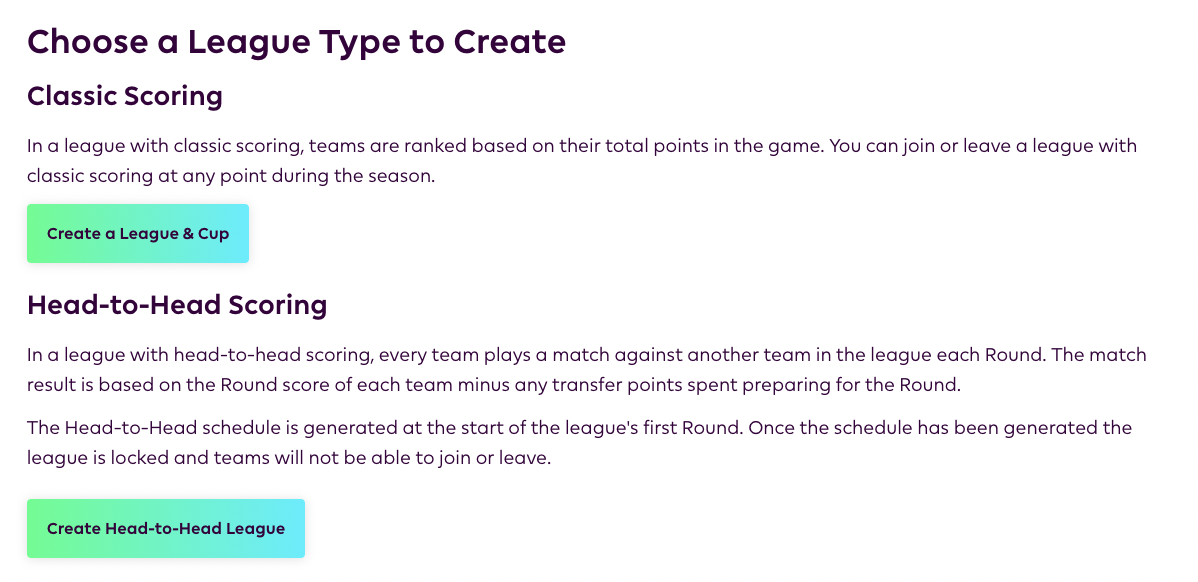The height and width of the screenshot is (582, 1198).
Task: Click the text line starting 'In a league with classic scoring'
Action: tap(581, 146)
